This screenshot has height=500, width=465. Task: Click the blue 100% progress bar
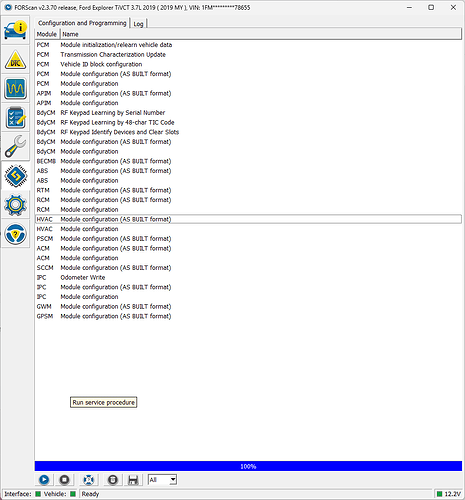[x=248, y=466]
